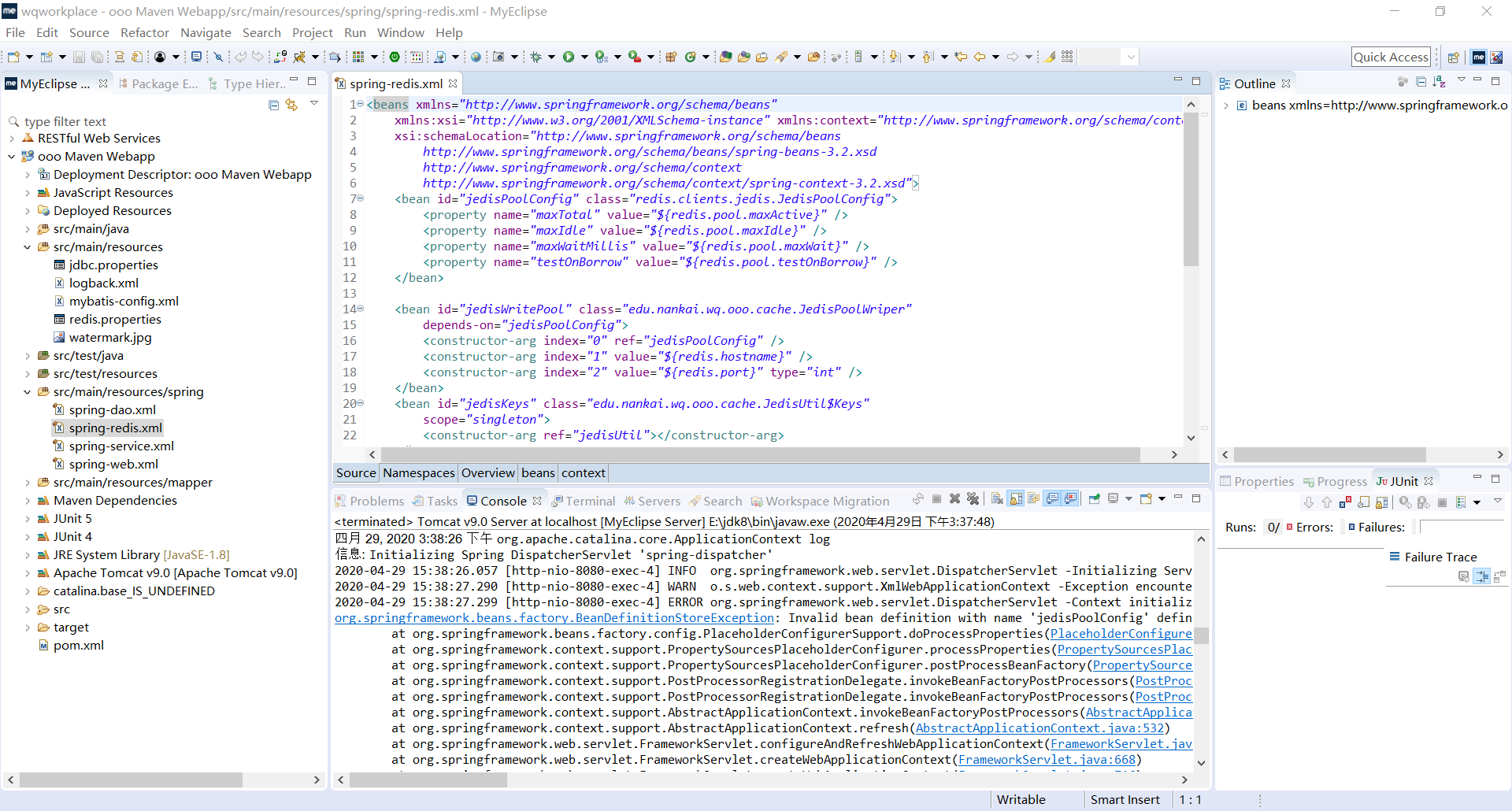Toggle Link with Editor in explorer
The image size is (1512, 811).
tap(291, 105)
